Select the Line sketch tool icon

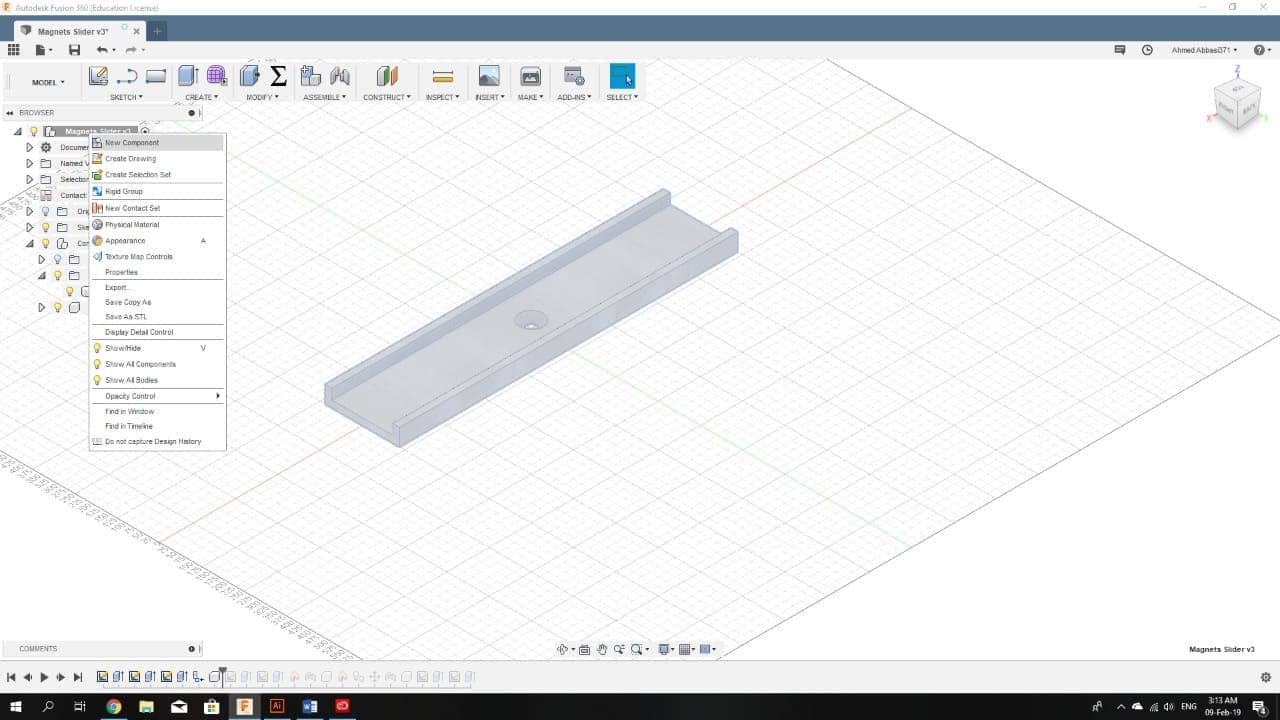coord(127,76)
